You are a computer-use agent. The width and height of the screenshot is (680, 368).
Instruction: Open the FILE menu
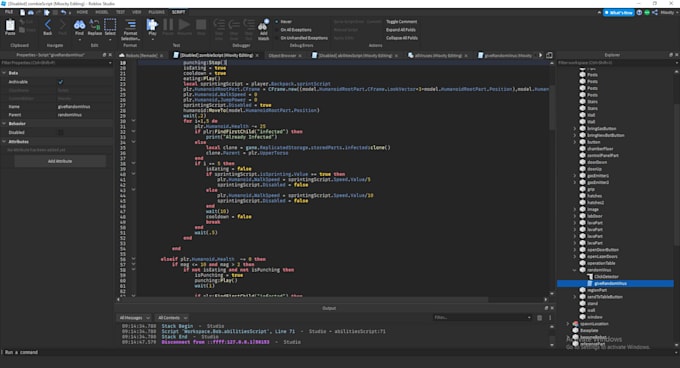click(9, 12)
